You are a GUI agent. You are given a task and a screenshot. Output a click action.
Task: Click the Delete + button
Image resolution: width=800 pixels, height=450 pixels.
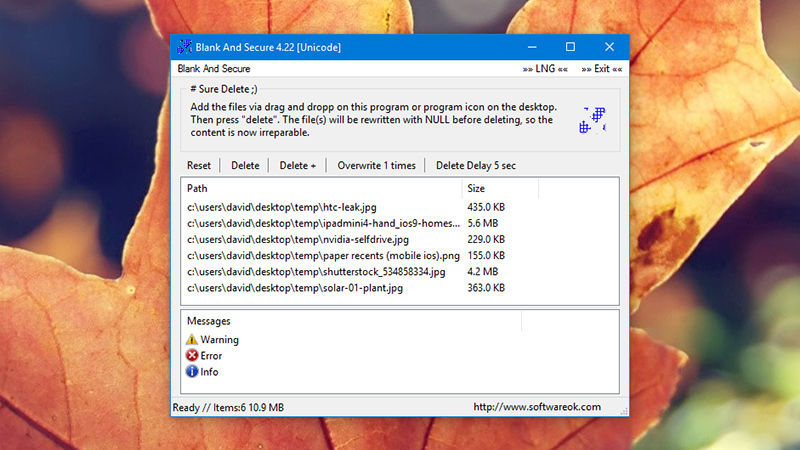point(297,165)
